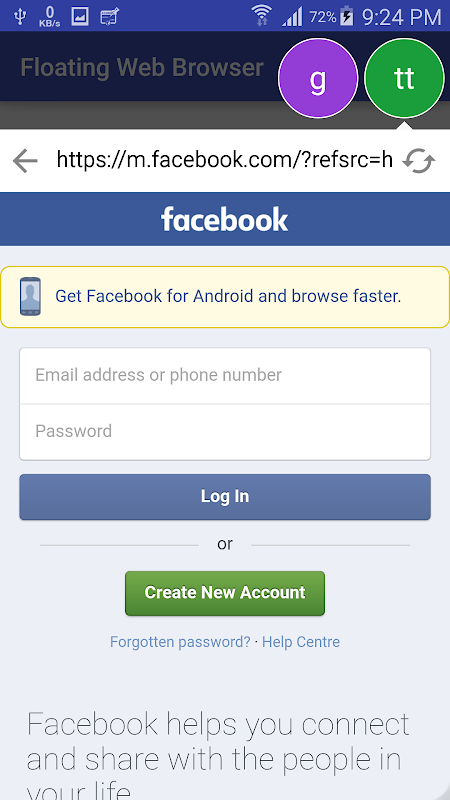
Task: Reload the page with the refresh icon
Action: click(419, 161)
